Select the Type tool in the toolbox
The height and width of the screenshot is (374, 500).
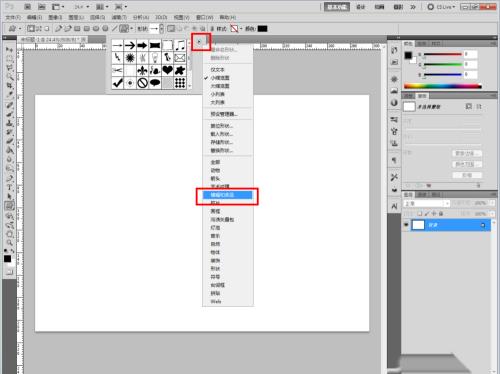coord(9,187)
